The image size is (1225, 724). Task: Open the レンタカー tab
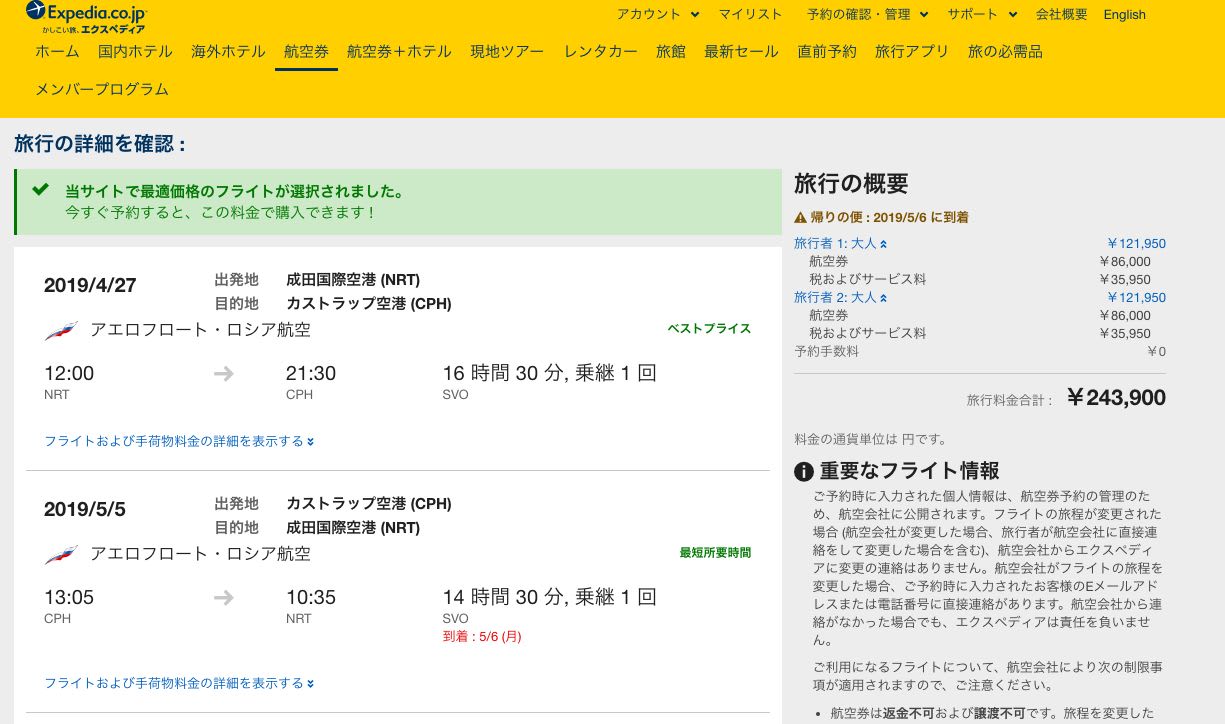coord(600,51)
